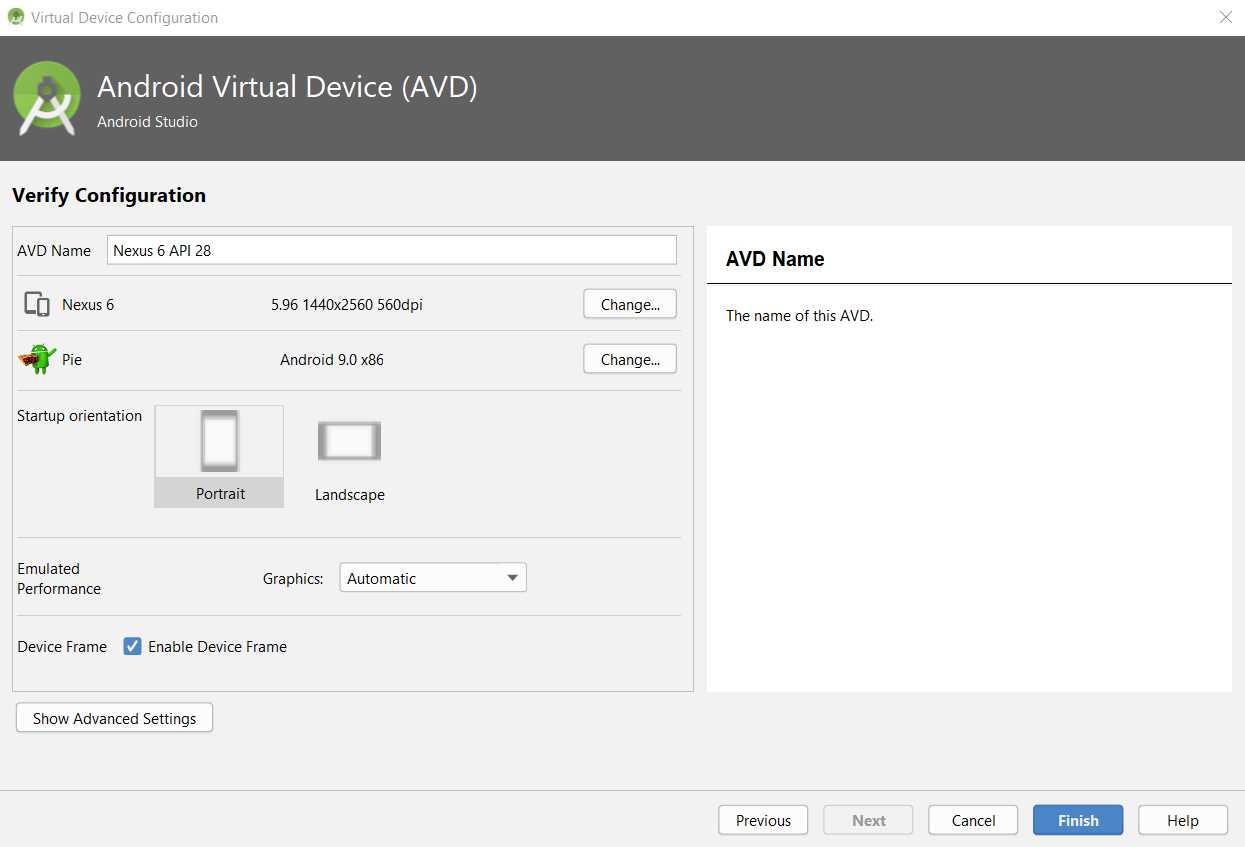Disable the Enable Device Frame checkbox
The image size is (1245, 847).
tap(132, 646)
